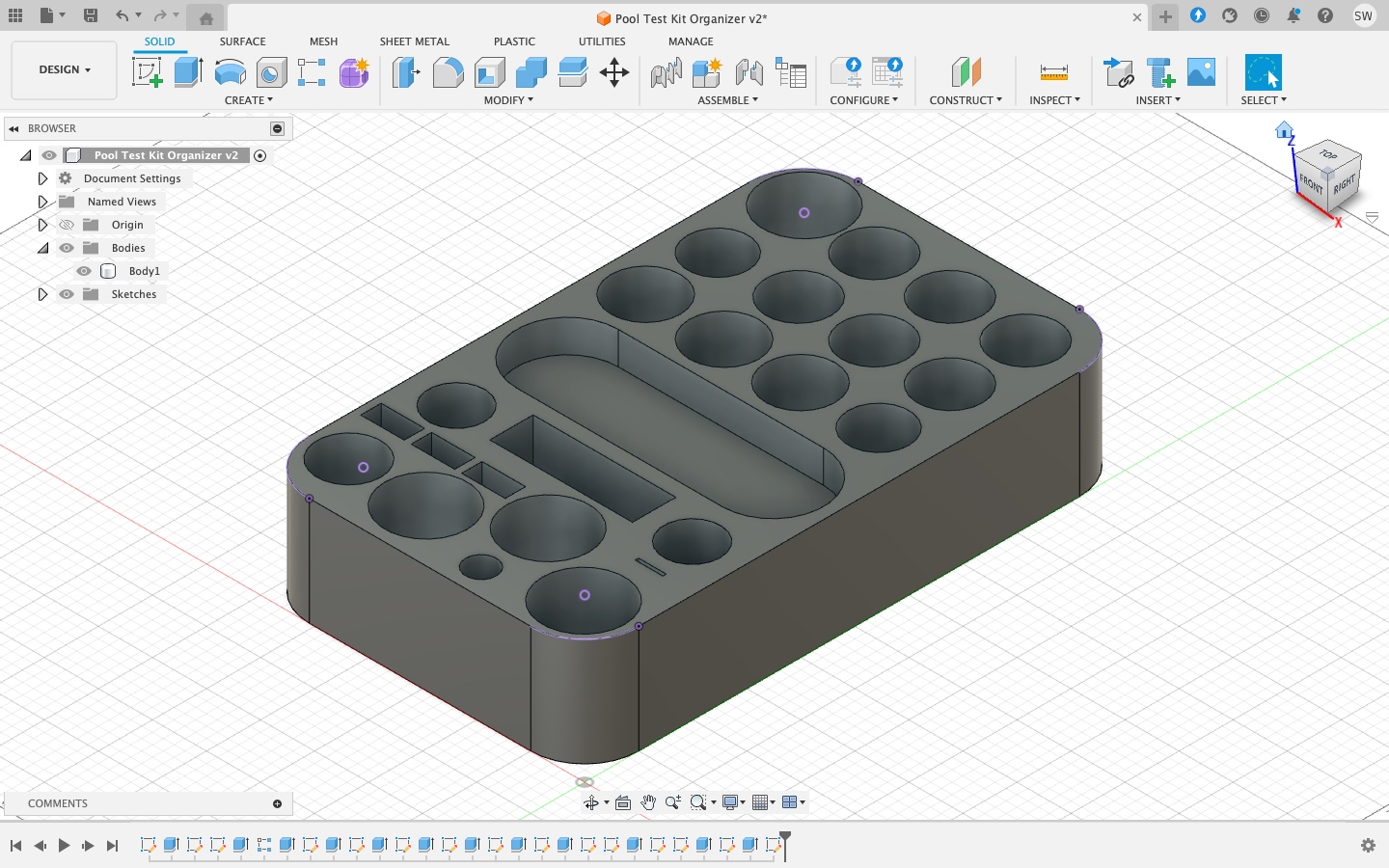Open the INSPECT dropdown menu
Viewport: 1389px width, 868px height.
click(1054, 100)
